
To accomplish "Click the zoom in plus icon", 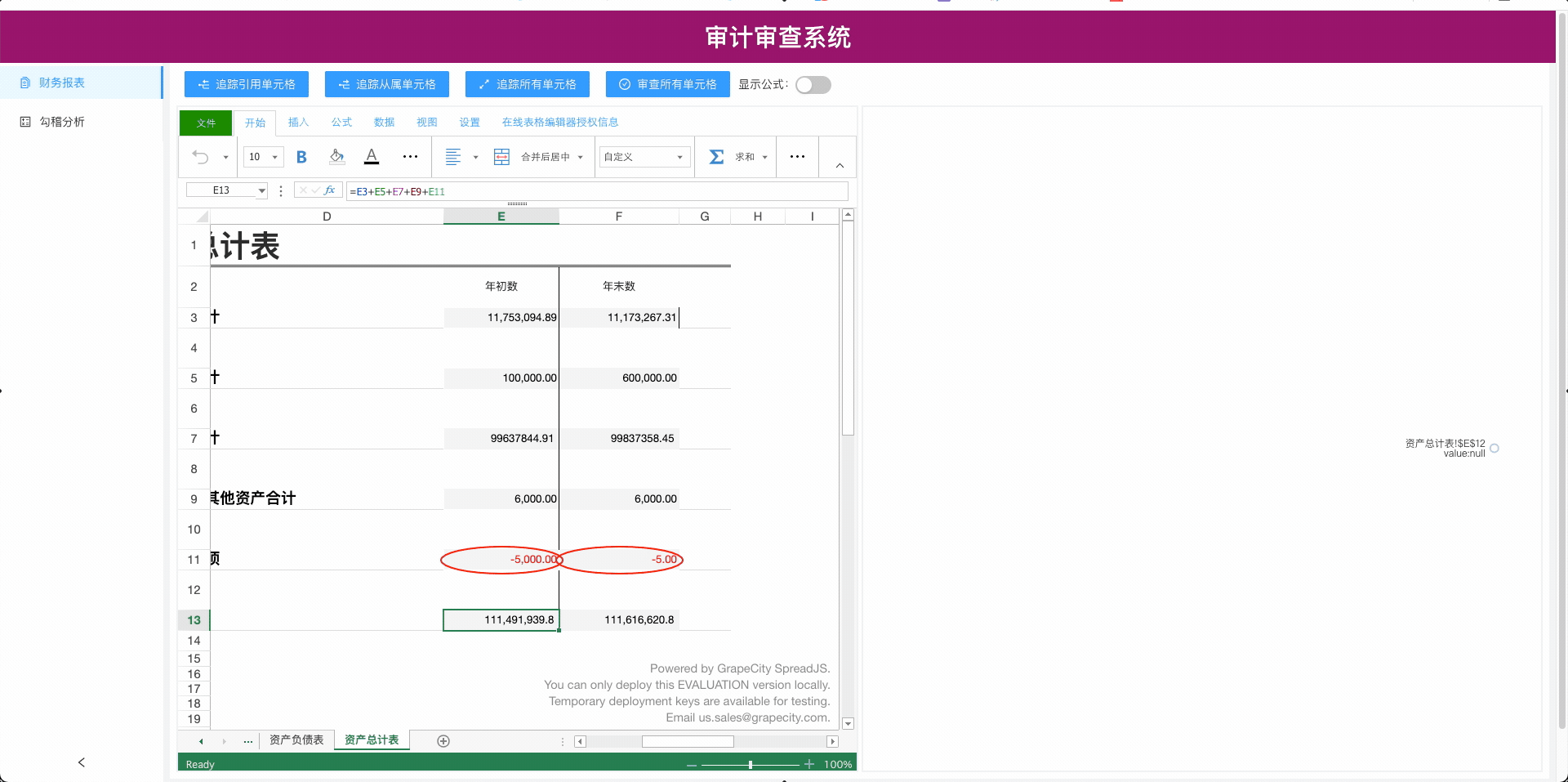I will click(x=809, y=765).
